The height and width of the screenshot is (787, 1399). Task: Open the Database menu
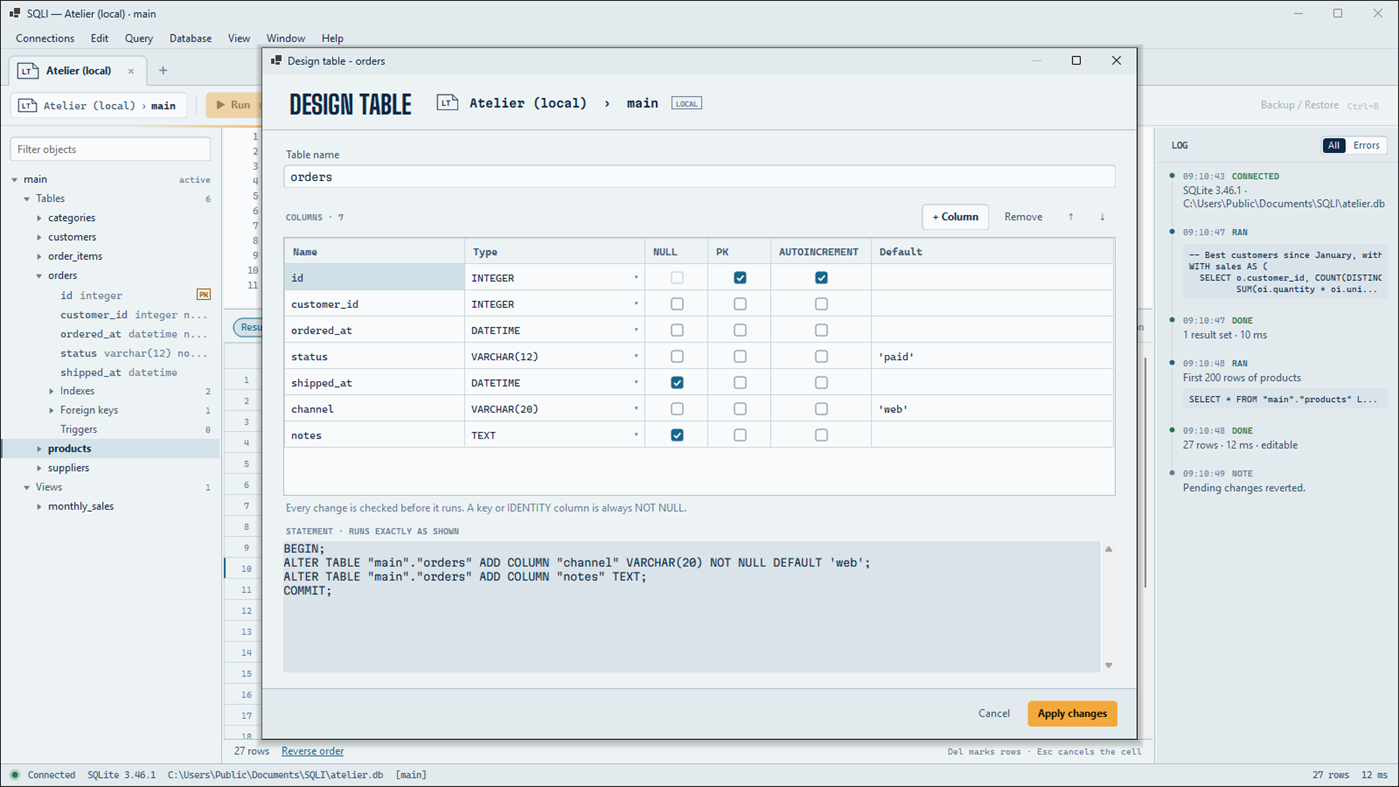(190, 38)
